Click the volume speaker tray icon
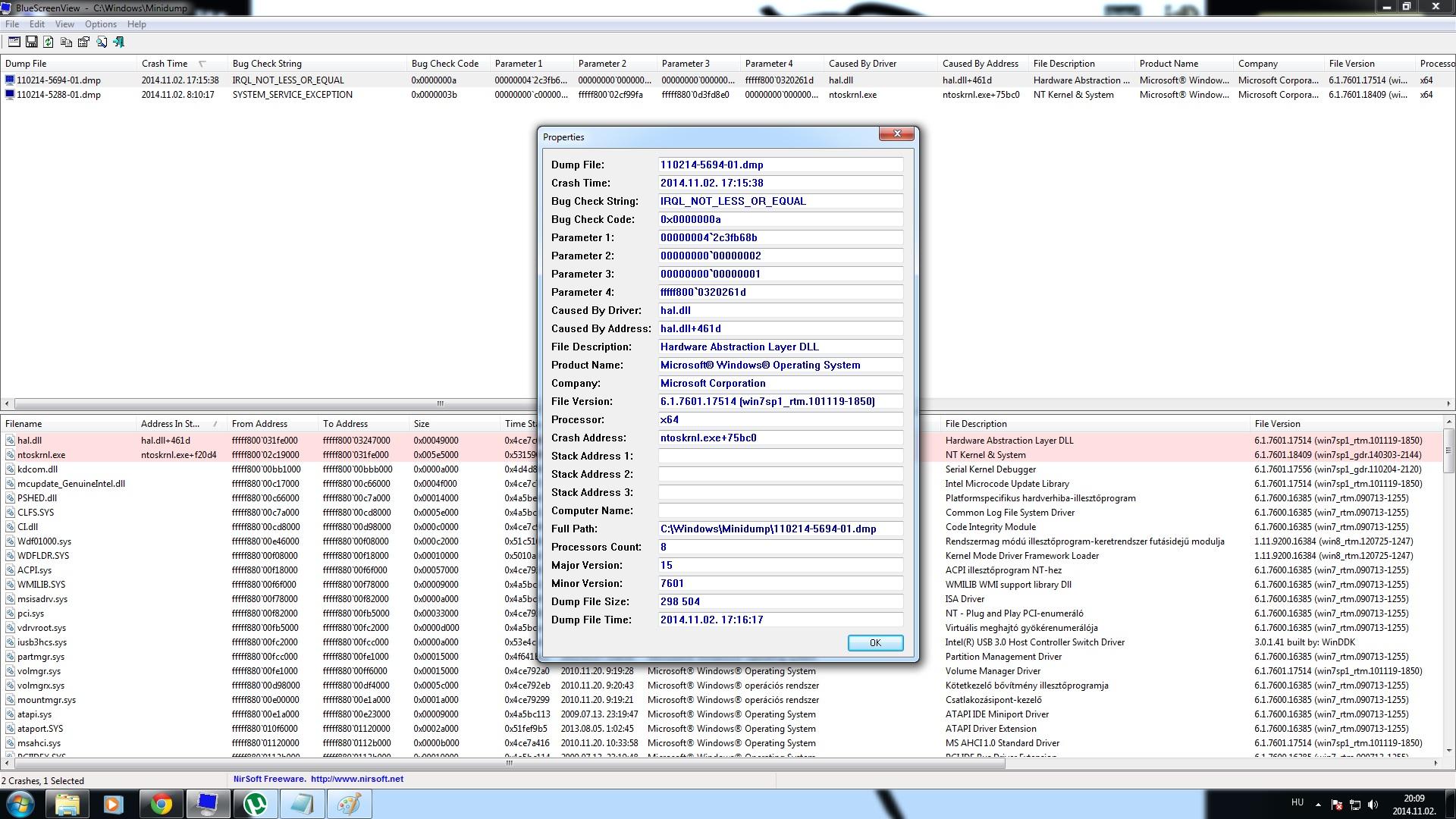This screenshot has height=819, width=1456. (1373, 805)
